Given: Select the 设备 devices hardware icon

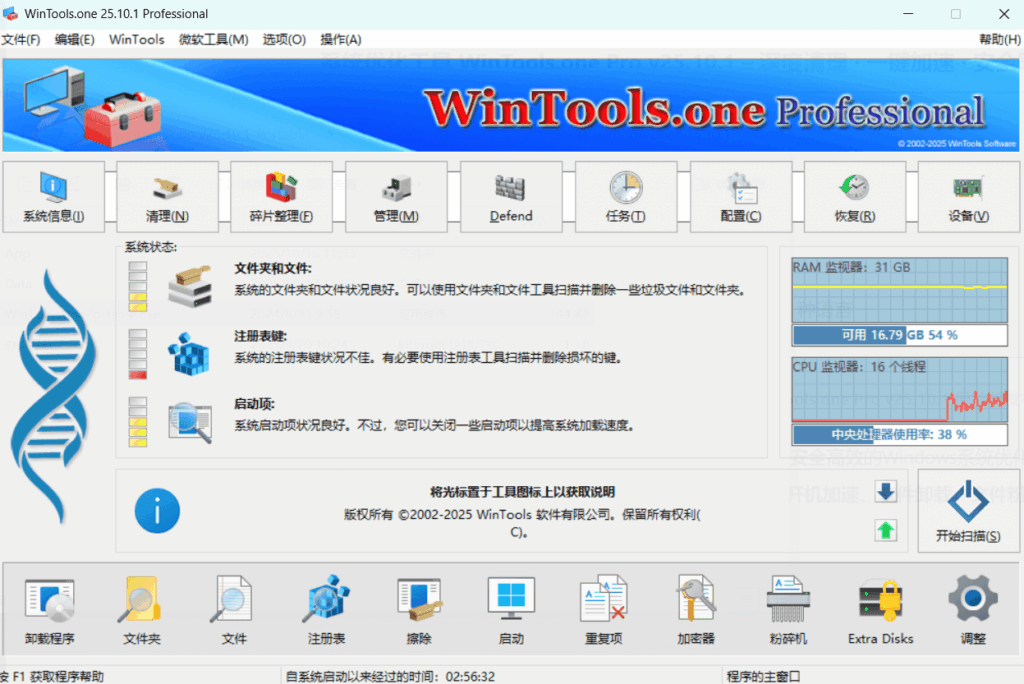Looking at the screenshot, I should [x=969, y=196].
